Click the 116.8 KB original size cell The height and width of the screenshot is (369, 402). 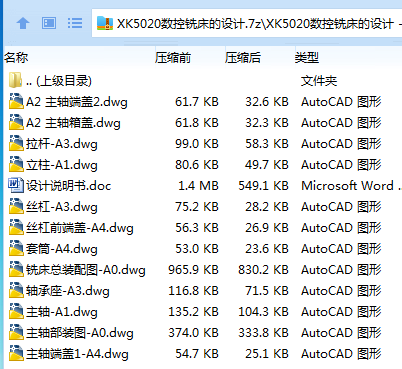point(193,291)
